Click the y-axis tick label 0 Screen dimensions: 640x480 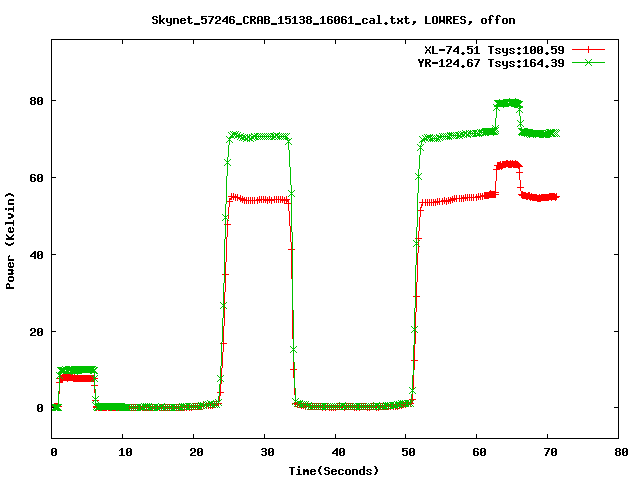pyautogui.click(x=40, y=408)
